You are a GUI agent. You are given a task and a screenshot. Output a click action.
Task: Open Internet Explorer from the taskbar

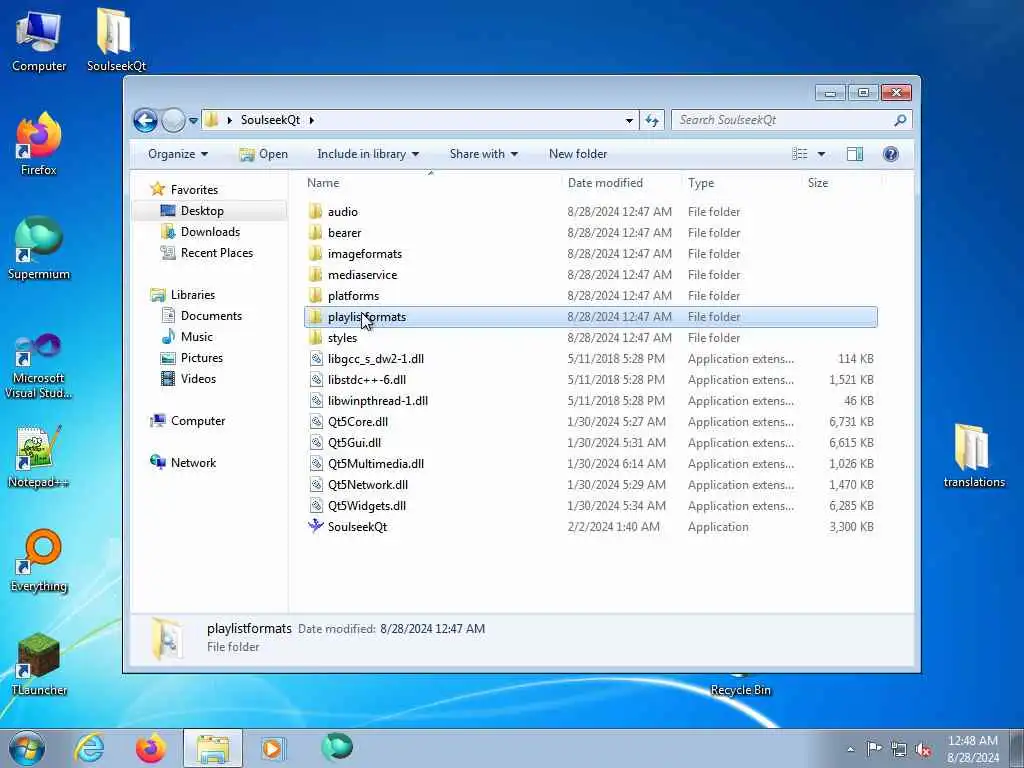point(89,748)
